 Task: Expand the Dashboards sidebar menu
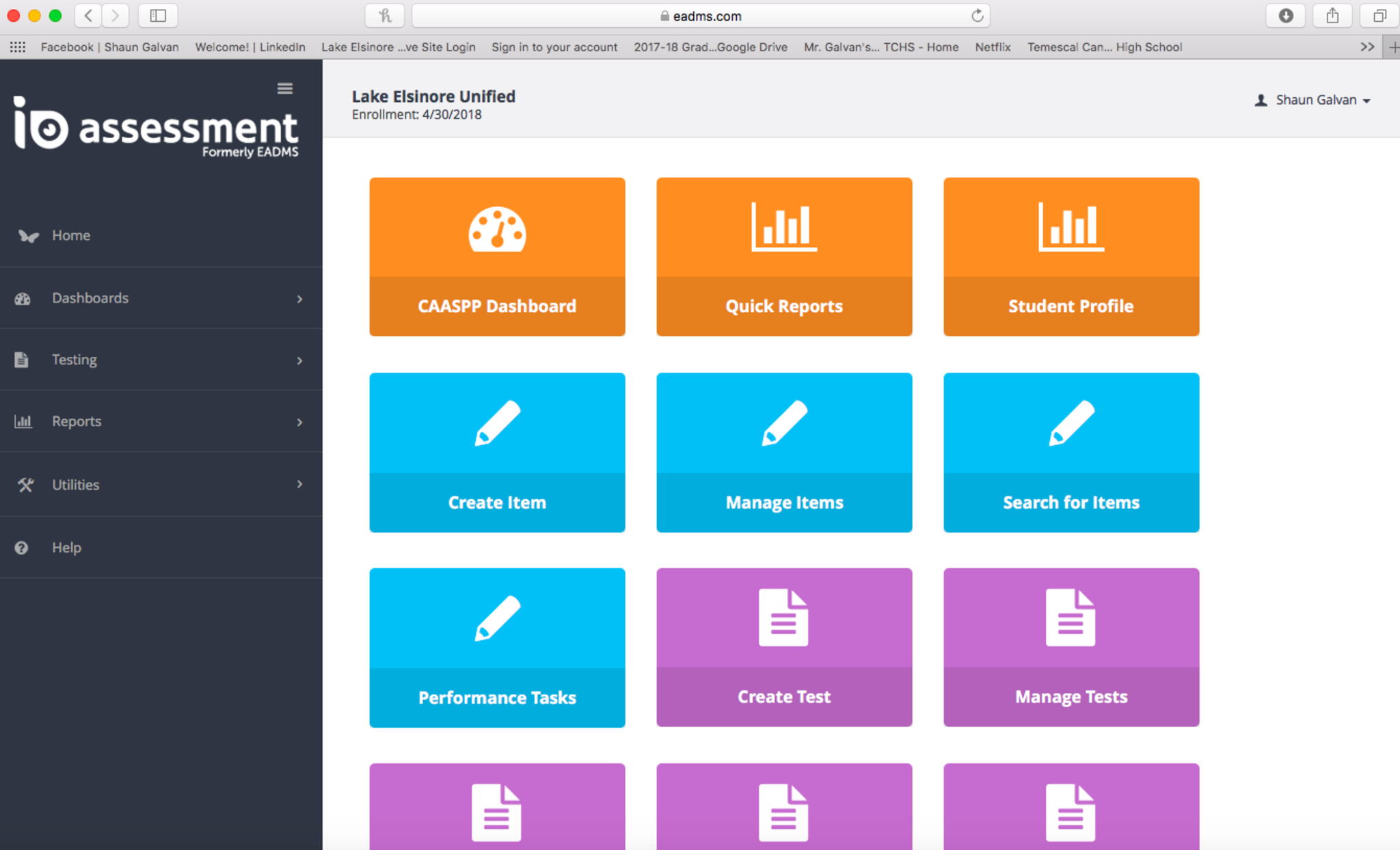tap(161, 298)
